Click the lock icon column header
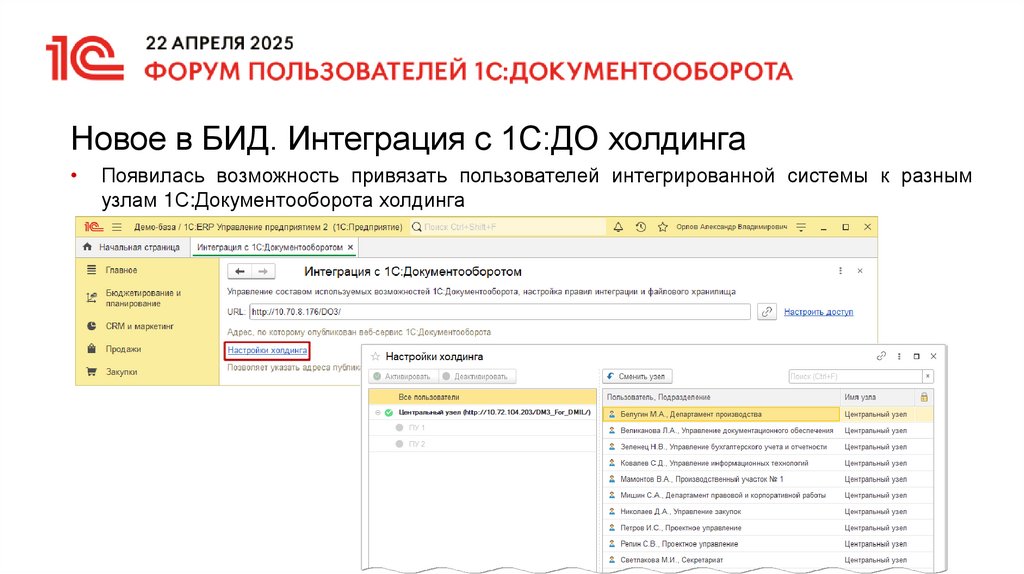 pos(924,397)
